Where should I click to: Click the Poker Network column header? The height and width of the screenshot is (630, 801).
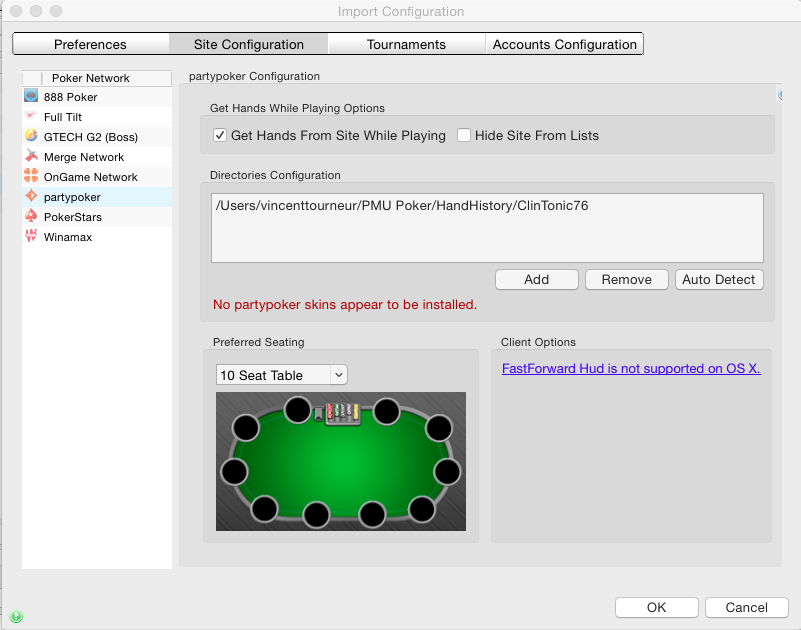106,78
